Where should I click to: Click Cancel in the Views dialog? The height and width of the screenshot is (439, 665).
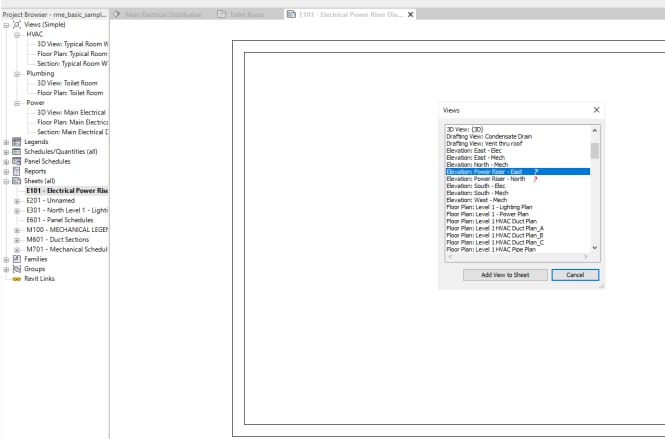(x=574, y=274)
